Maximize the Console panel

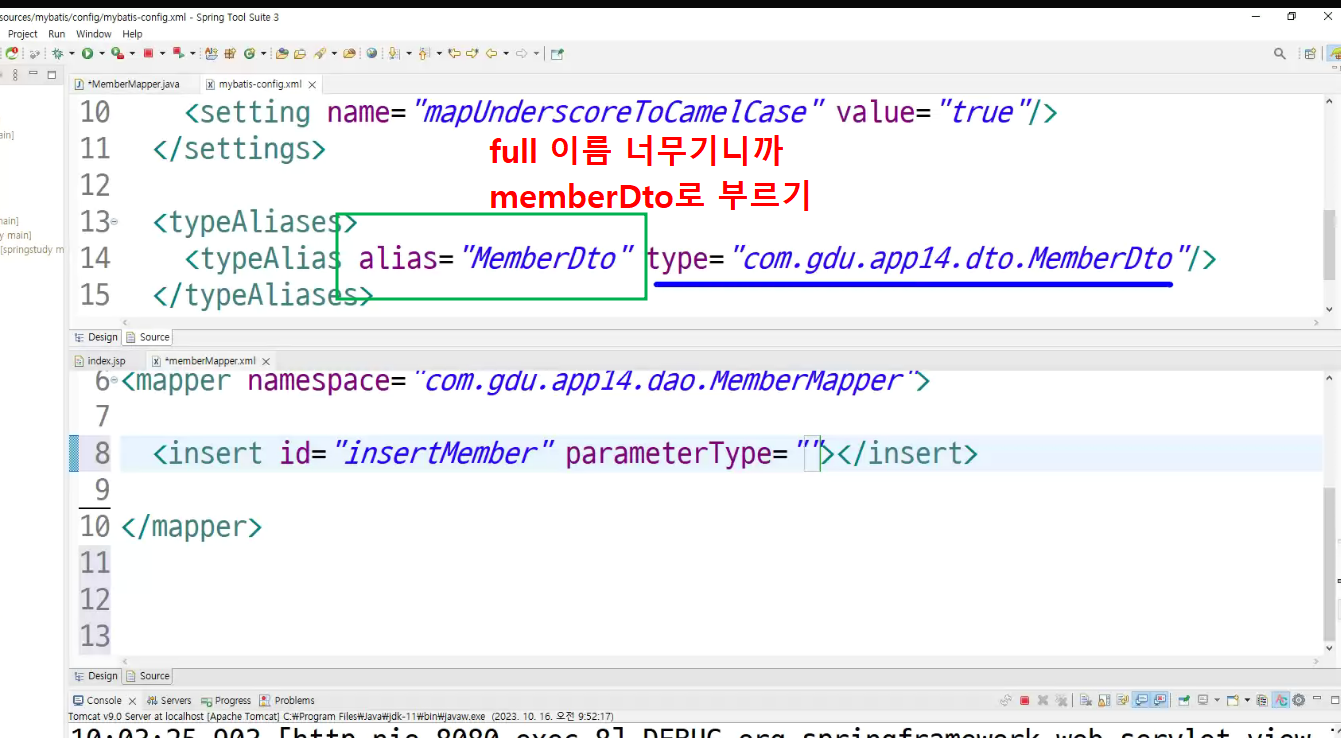click(x=1335, y=700)
